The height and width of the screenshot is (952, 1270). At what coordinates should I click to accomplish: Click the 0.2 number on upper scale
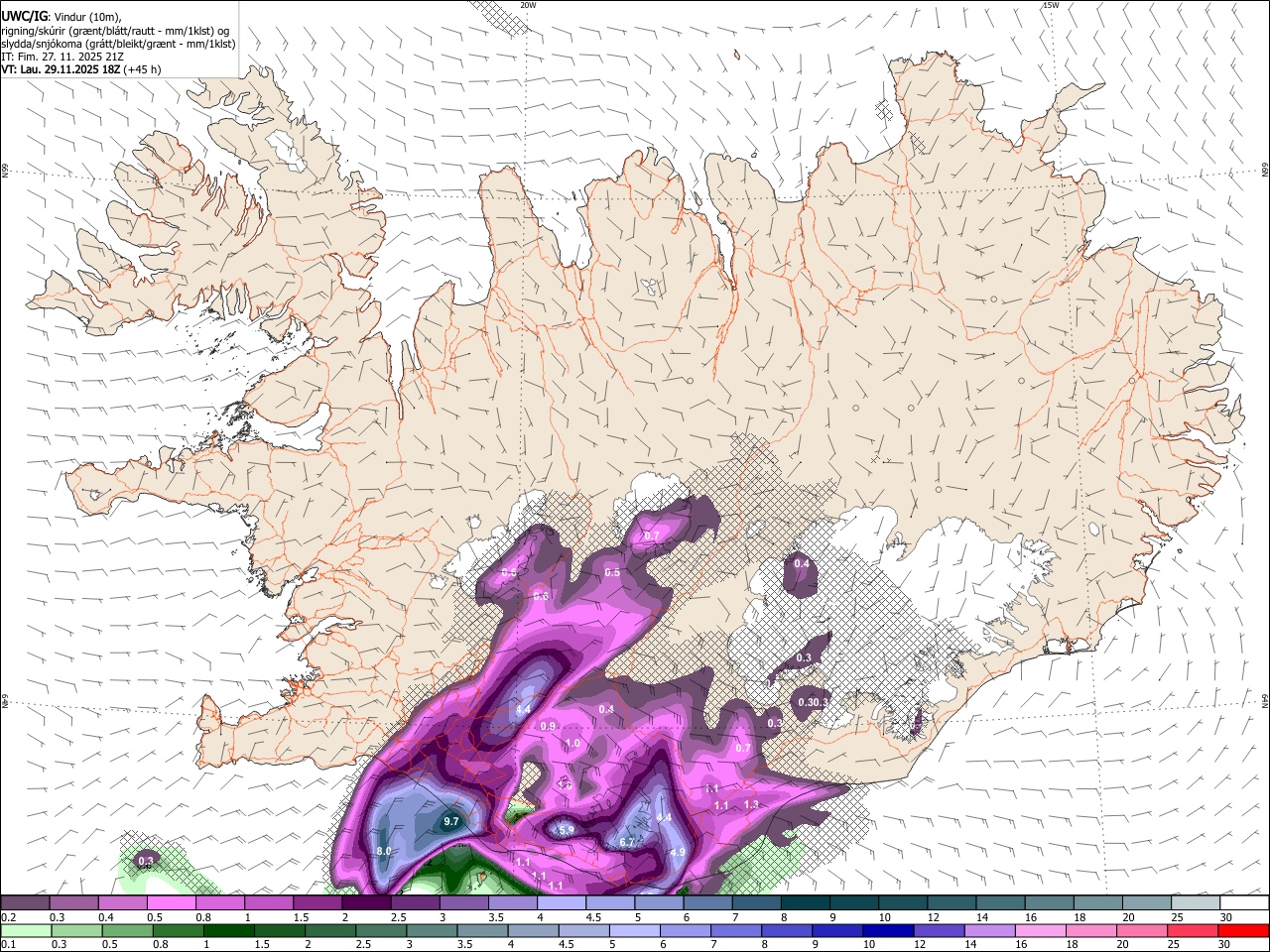[8, 917]
